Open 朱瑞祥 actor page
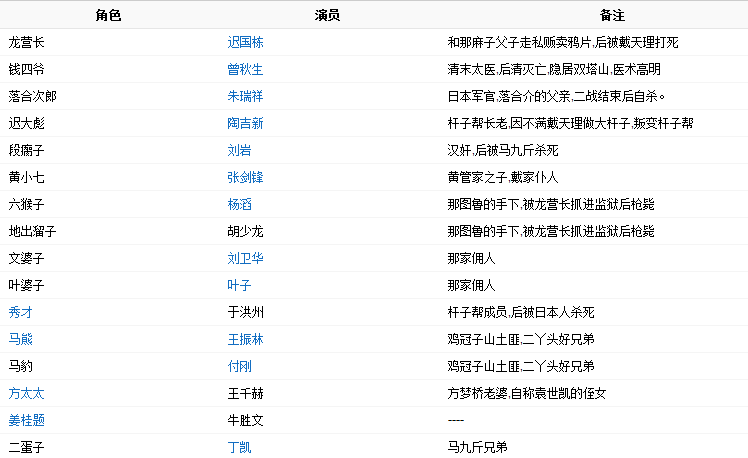The image size is (748, 458). (x=245, y=97)
